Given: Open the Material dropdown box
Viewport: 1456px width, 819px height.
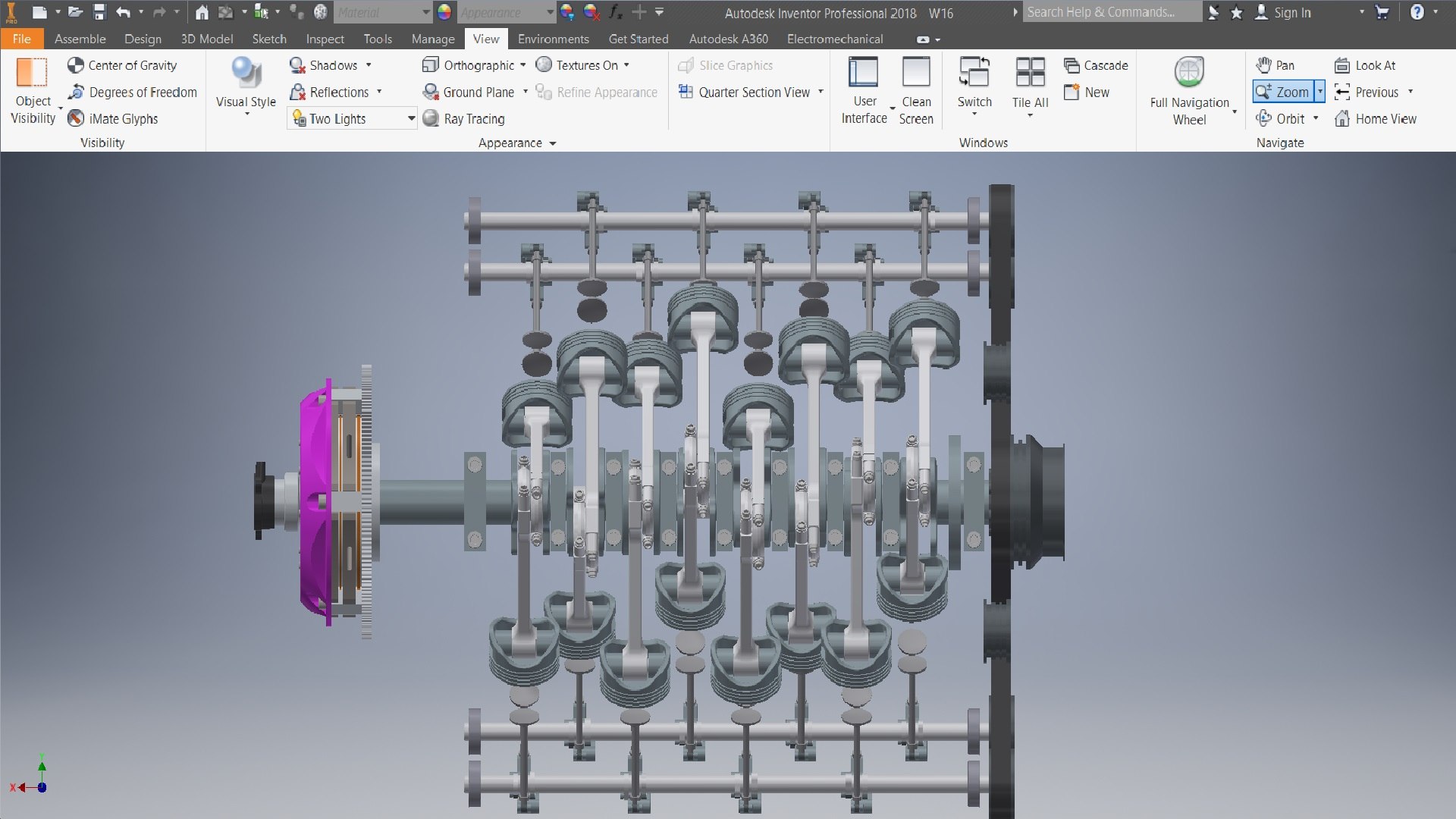Looking at the screenshot, I should pyautogui.click(x=383, y=12).
